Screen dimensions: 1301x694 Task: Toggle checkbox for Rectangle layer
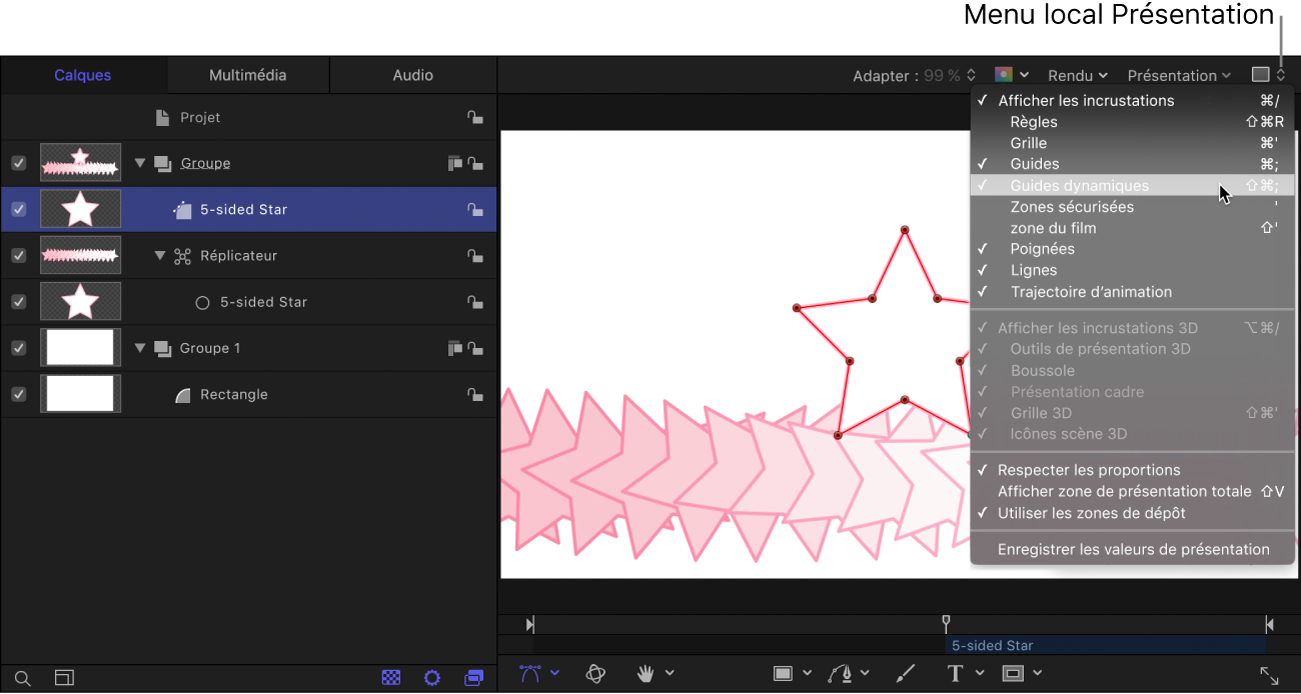pos(18,394)
